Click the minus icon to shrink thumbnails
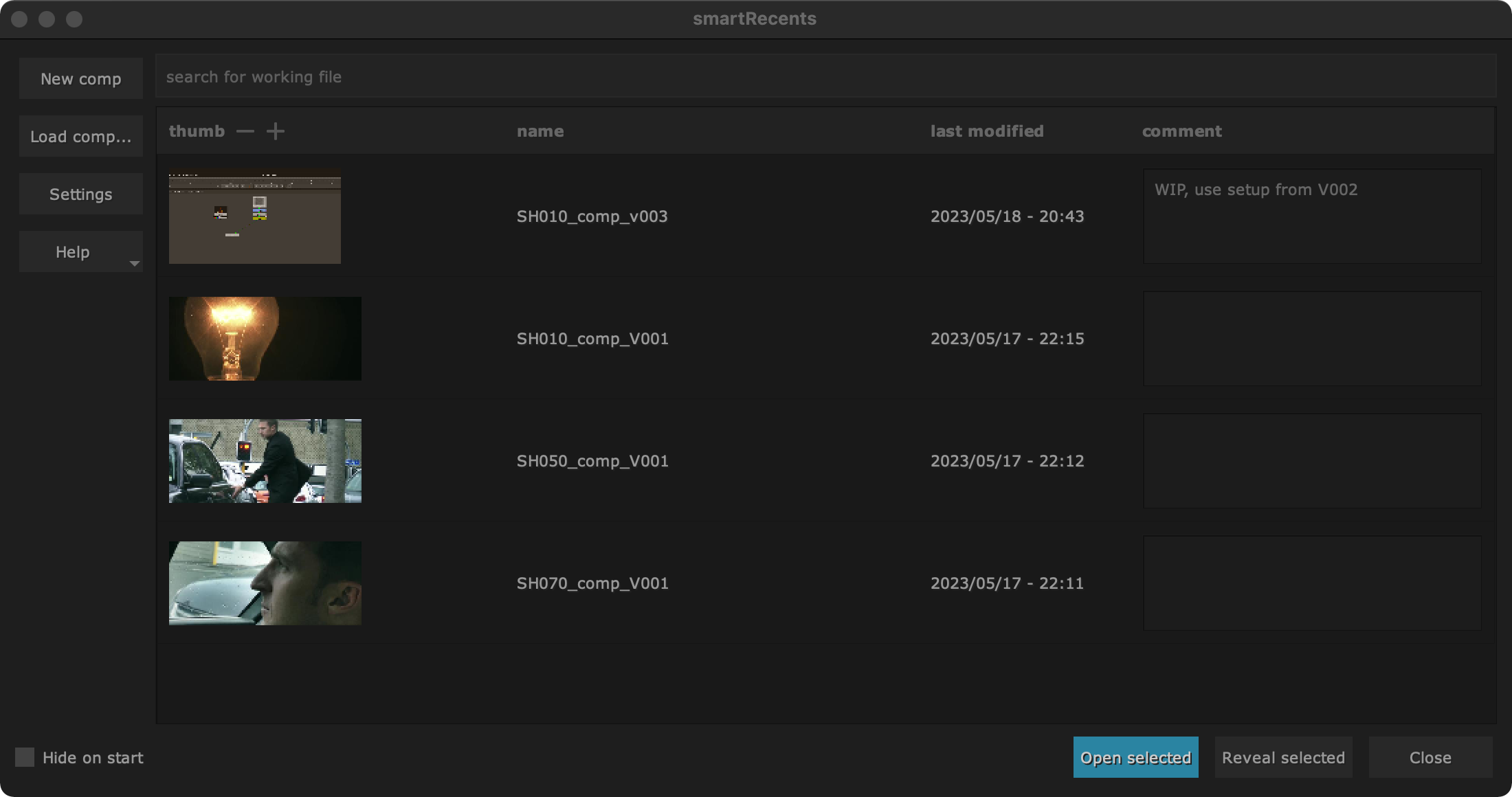Screen dimensions: 1512x797 (245, 131)
